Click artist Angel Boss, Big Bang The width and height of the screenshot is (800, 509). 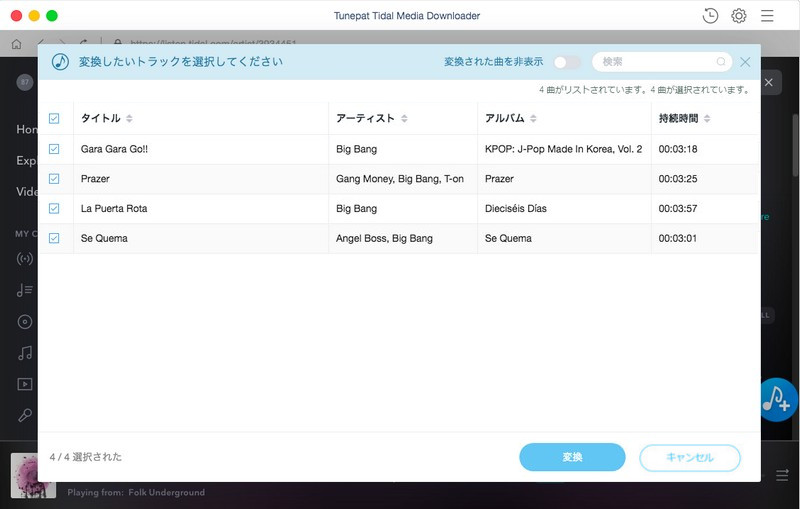pyautogui.click(x=384, y=238)
